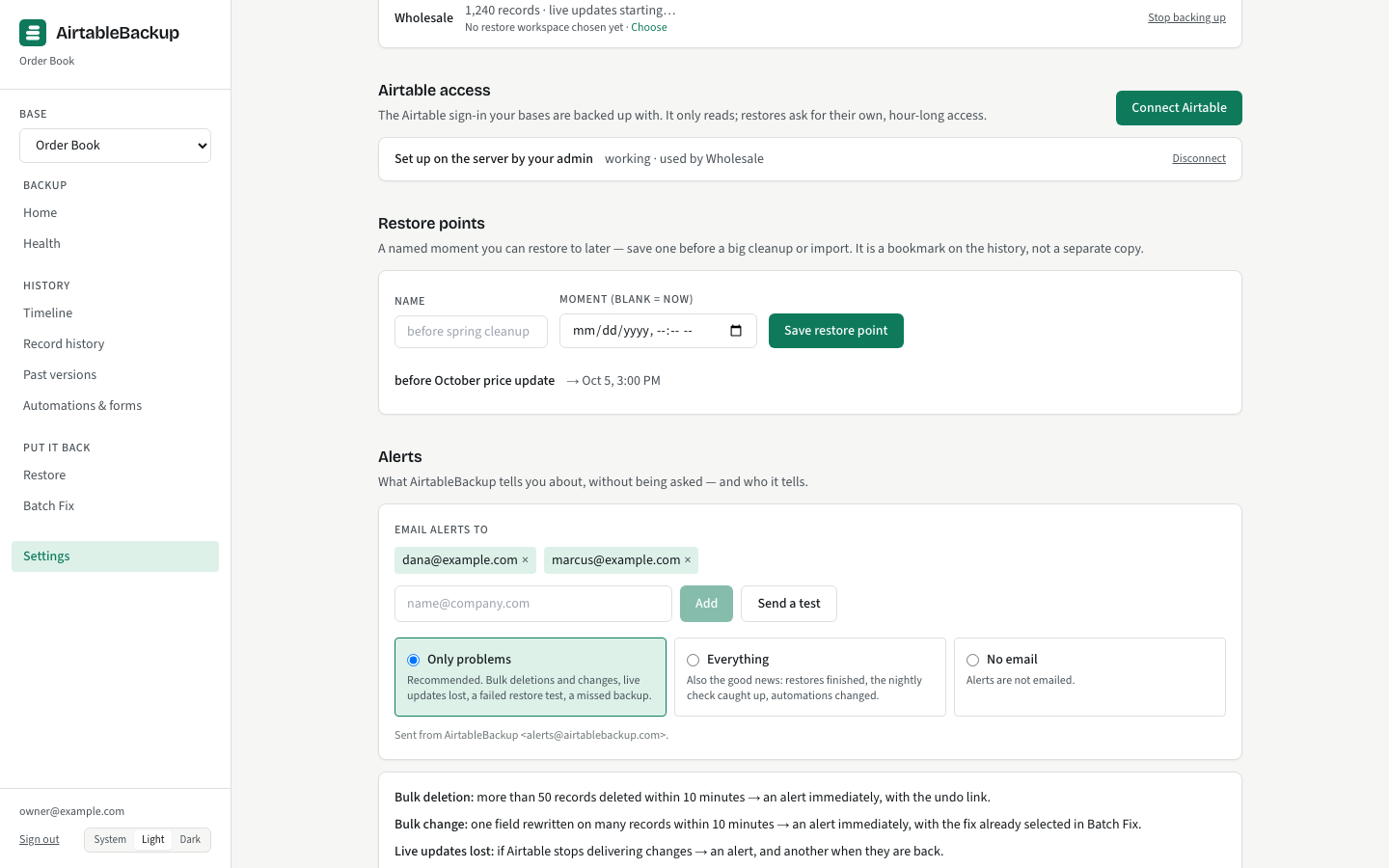Click the 'Oct 5, 3:00 PM' timestamp

pyautogui.click(x=621, y=381)
